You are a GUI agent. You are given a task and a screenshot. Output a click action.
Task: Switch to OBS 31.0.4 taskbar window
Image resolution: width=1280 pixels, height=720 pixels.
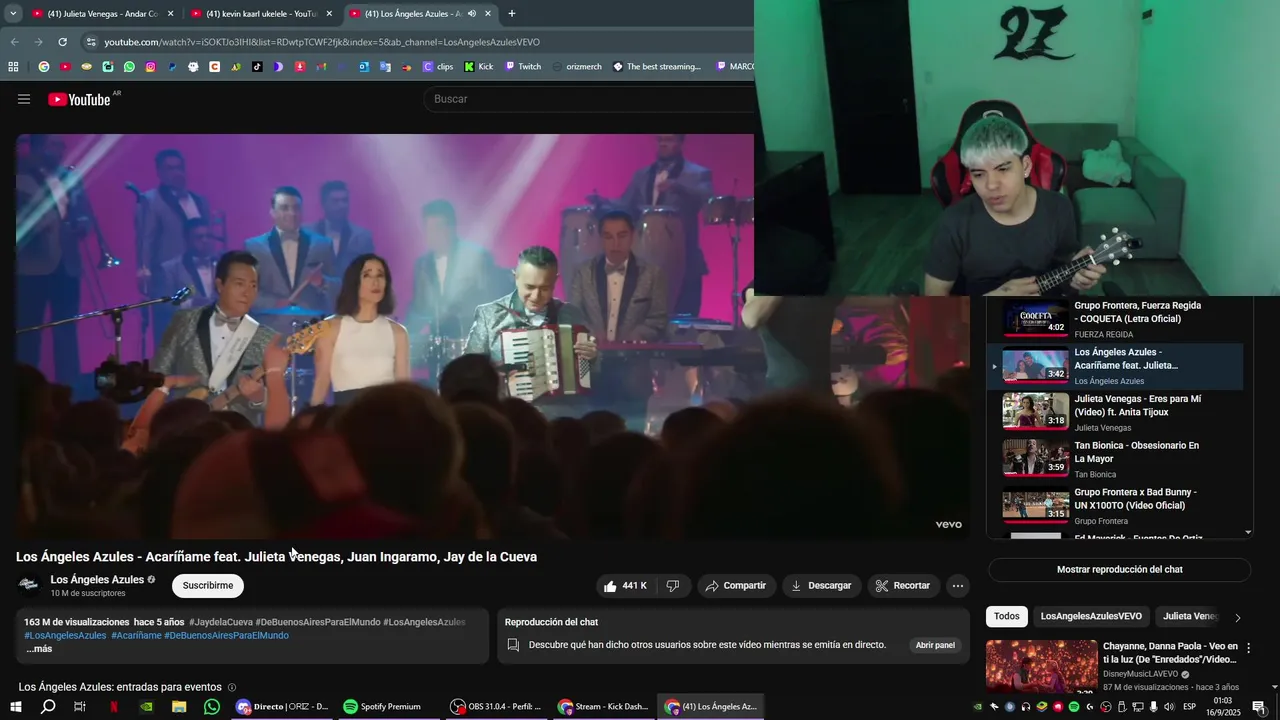pos(496,707)
